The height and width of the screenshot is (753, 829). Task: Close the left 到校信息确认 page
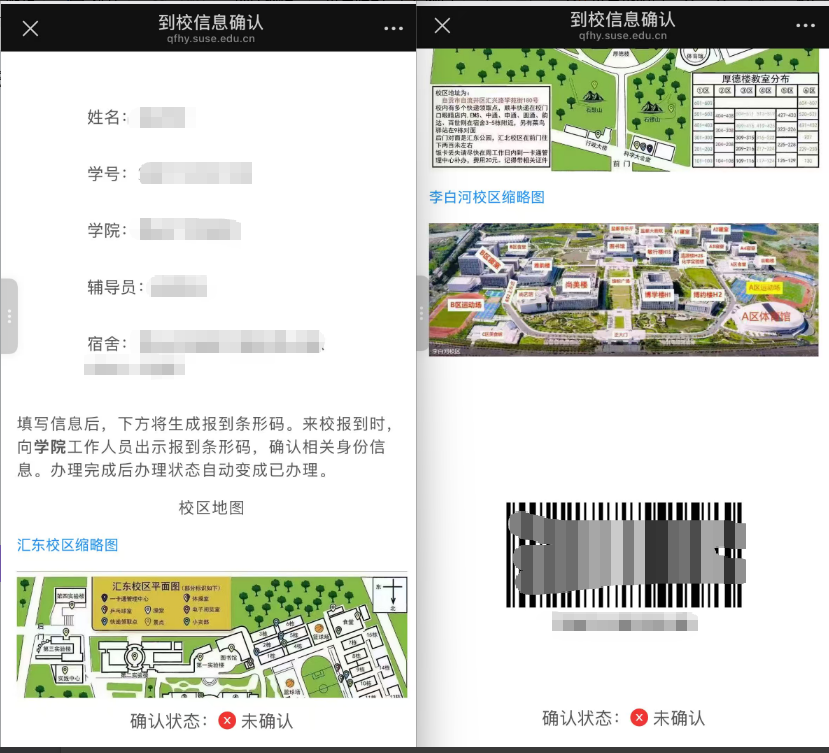(x=31, y=28)
